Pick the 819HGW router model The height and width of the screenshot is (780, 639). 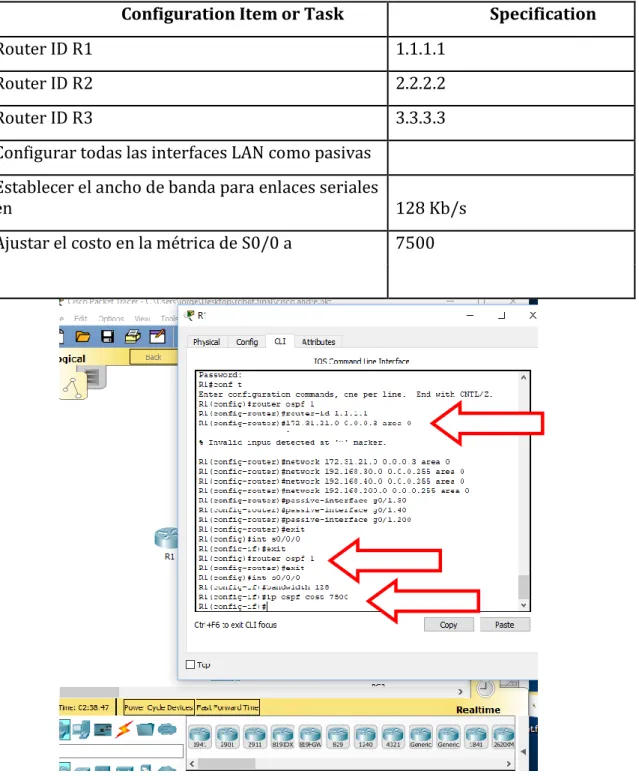pyautogui.click(x=310, y=737)
